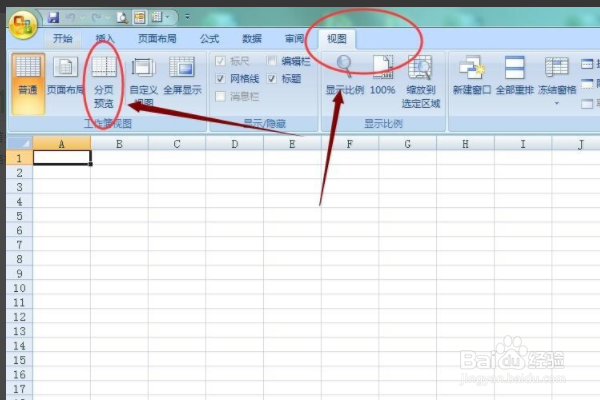Select column A header

[x=62, y=144]
